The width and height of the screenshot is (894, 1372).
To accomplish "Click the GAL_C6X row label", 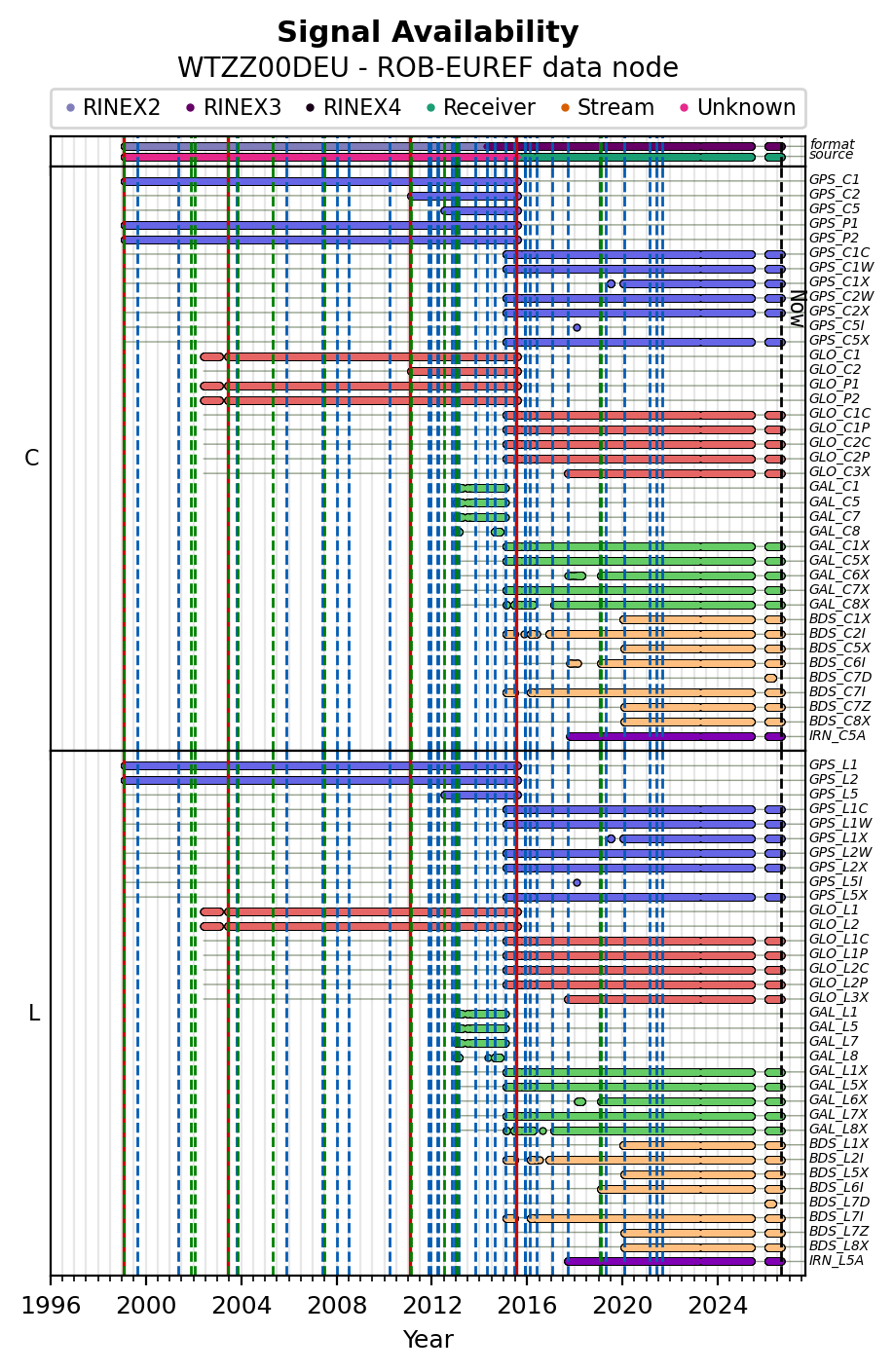I will tap(839, 575).
